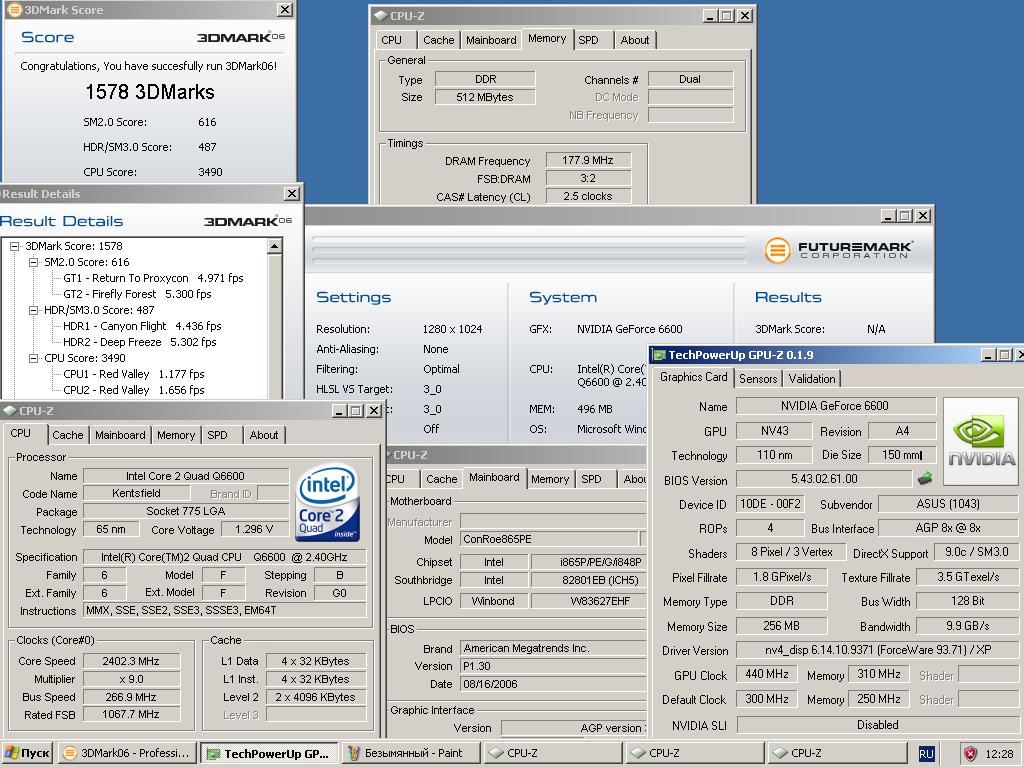Click the red security shield tray icon
Viewport: 1024px width, 768px height.
(970, 754)
